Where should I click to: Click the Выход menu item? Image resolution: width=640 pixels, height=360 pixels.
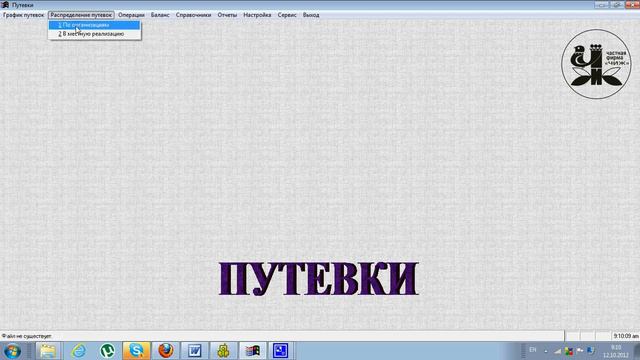point(311,15)
